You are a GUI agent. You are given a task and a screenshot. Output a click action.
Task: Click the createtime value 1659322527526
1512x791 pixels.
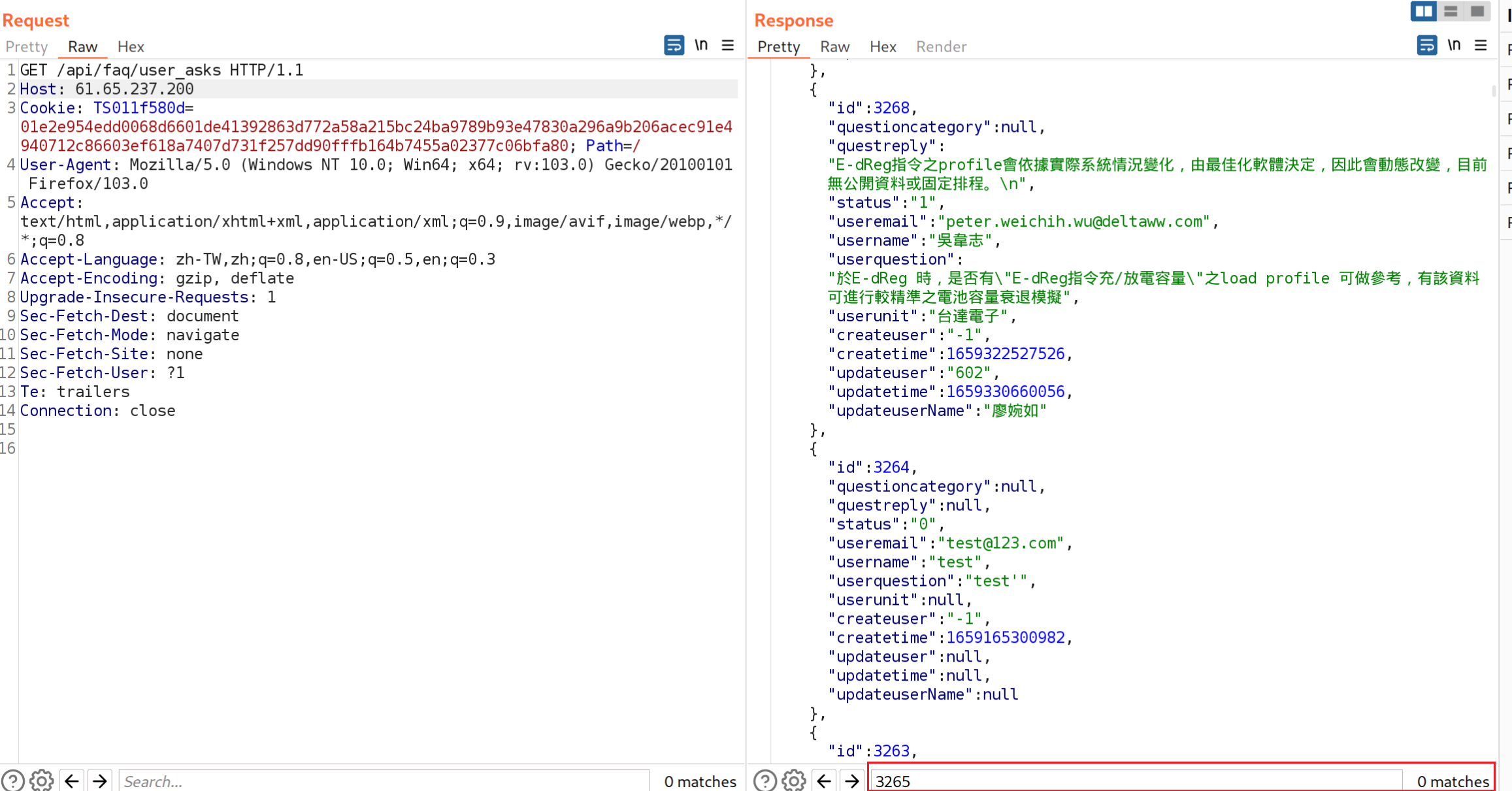tap(1006, 354)
